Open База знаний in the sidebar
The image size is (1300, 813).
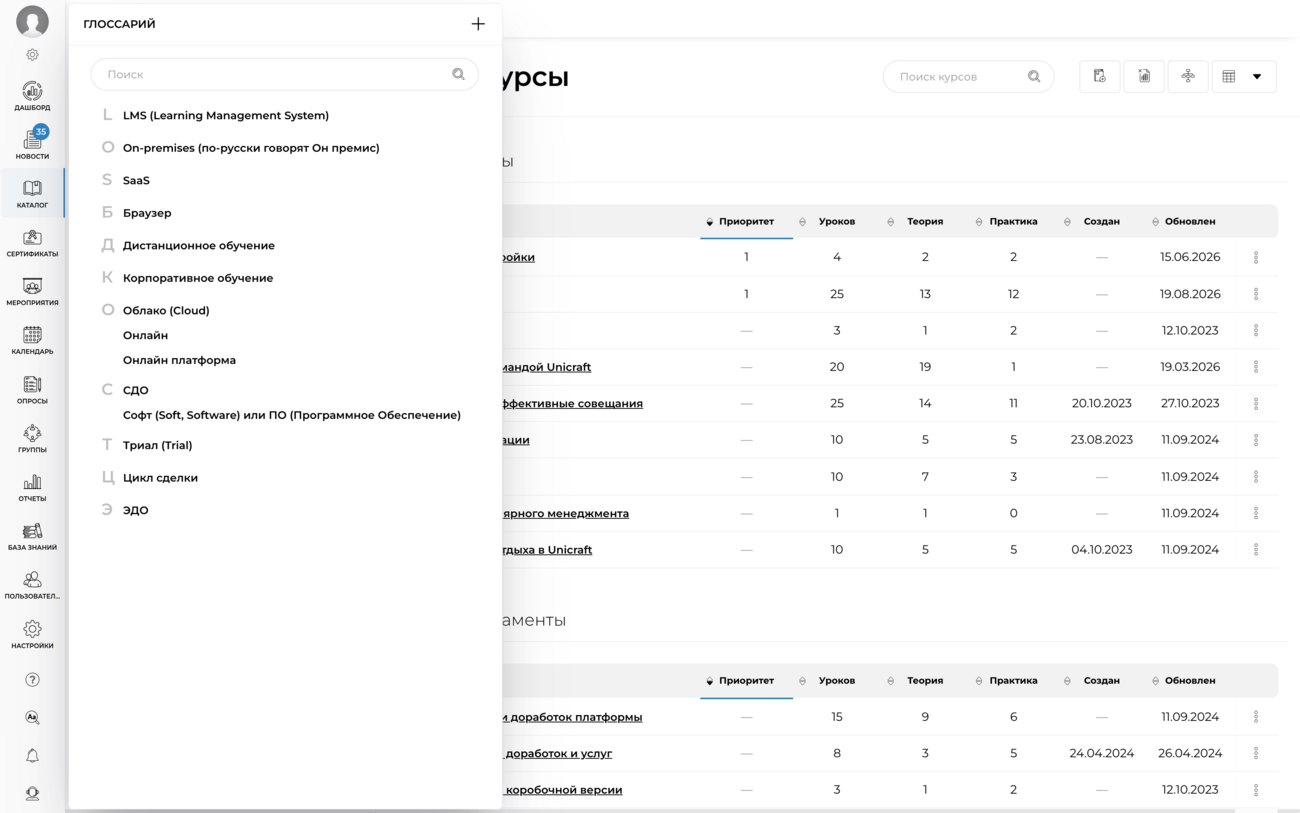coord(32,536)
